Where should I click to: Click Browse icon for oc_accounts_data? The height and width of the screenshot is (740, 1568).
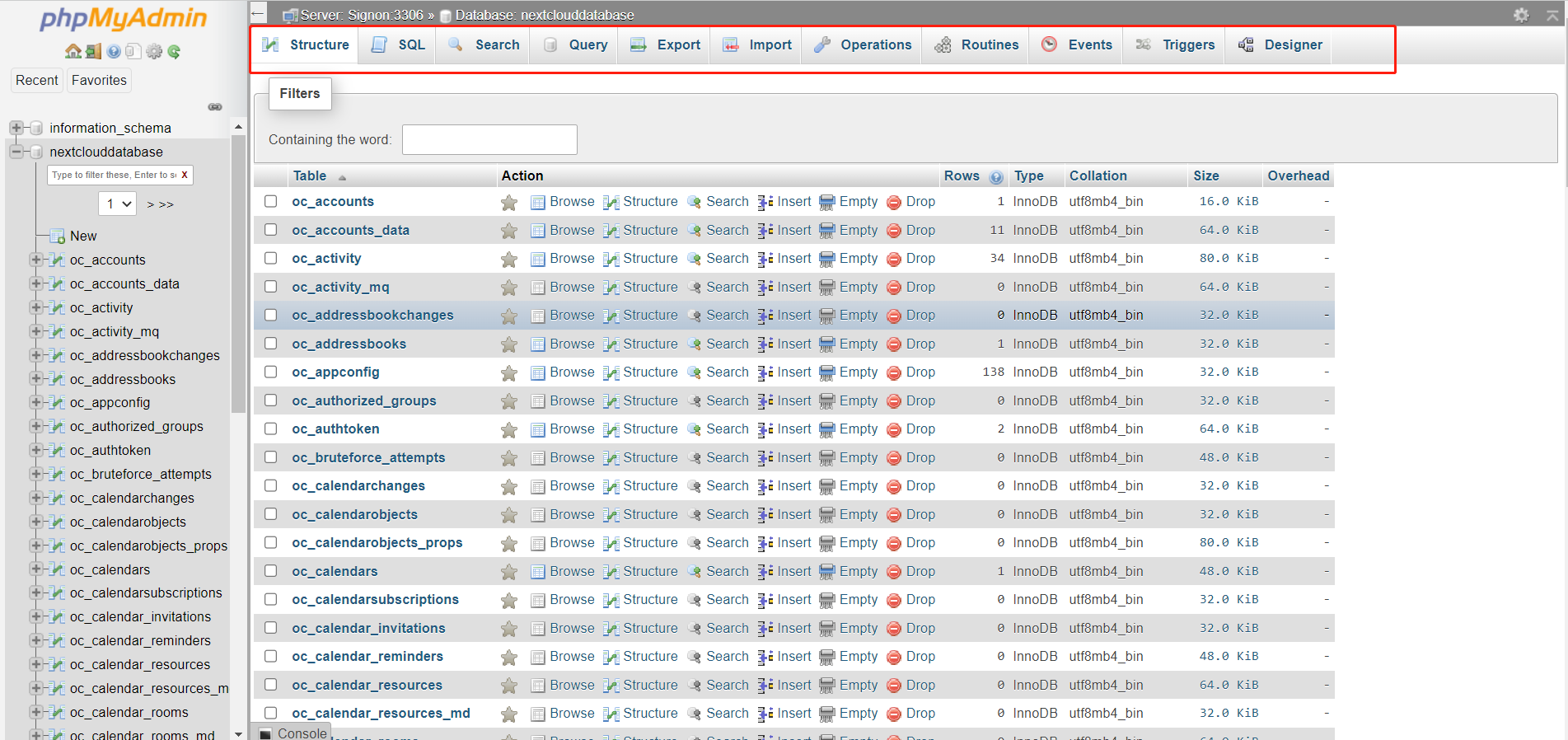(x=538, y=231)
